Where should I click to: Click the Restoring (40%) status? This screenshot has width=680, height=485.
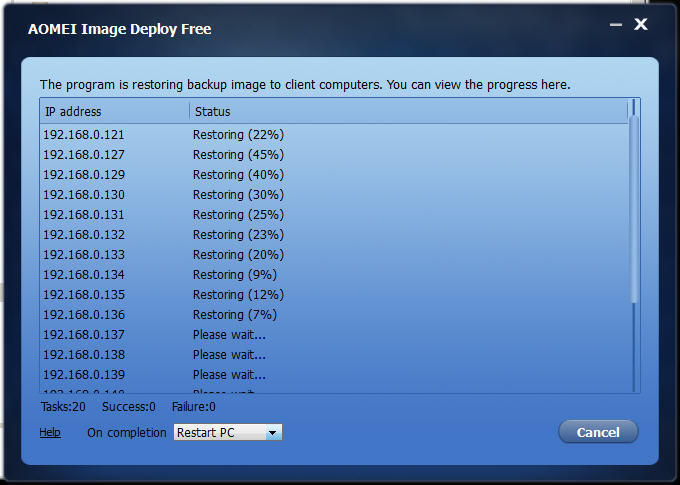point(238,175)
